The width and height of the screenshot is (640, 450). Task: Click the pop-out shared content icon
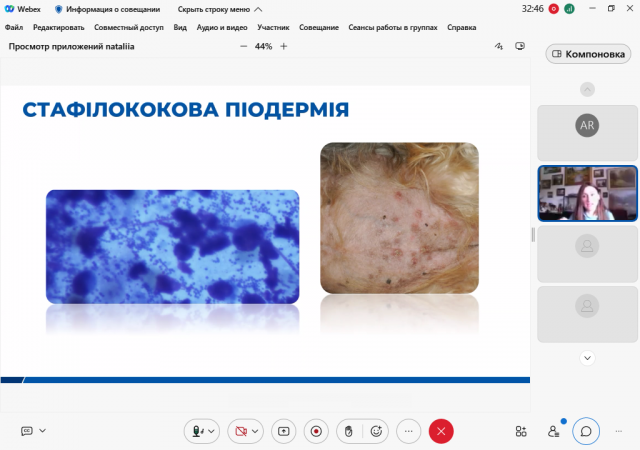pos(520,46)
